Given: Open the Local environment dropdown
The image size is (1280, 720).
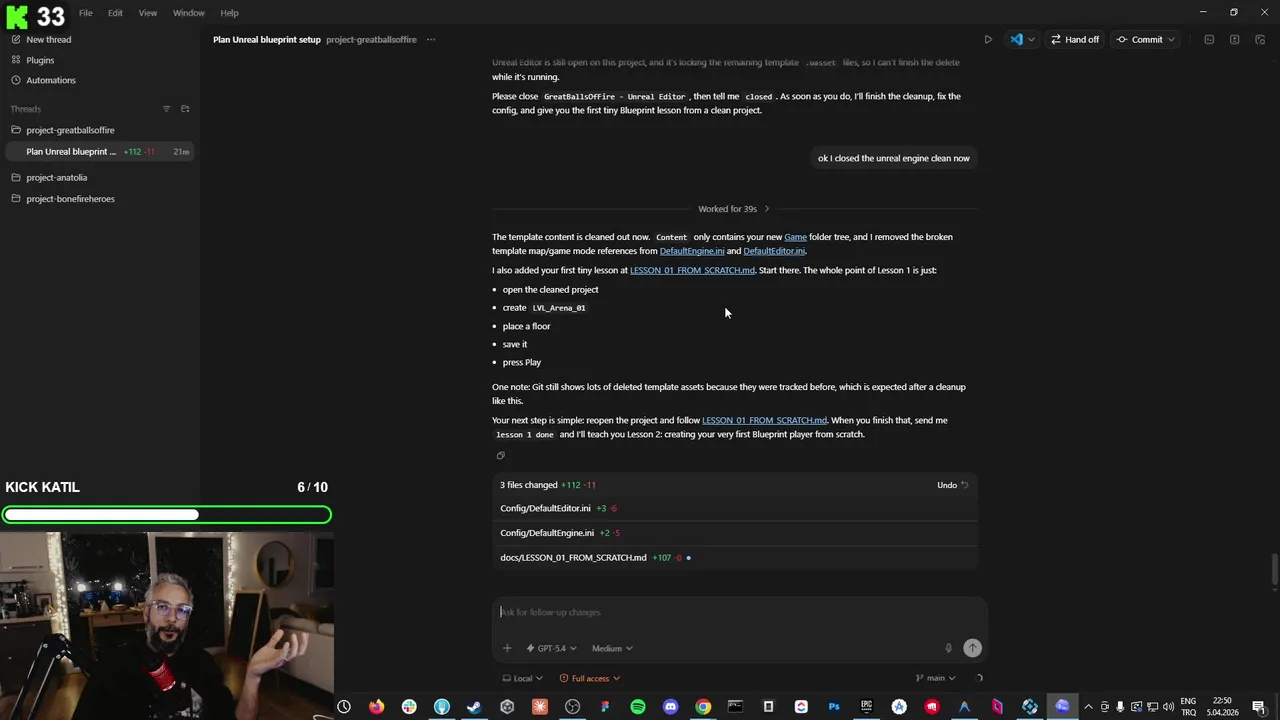Looking at the screenshot, I should (x=523, y=678).
